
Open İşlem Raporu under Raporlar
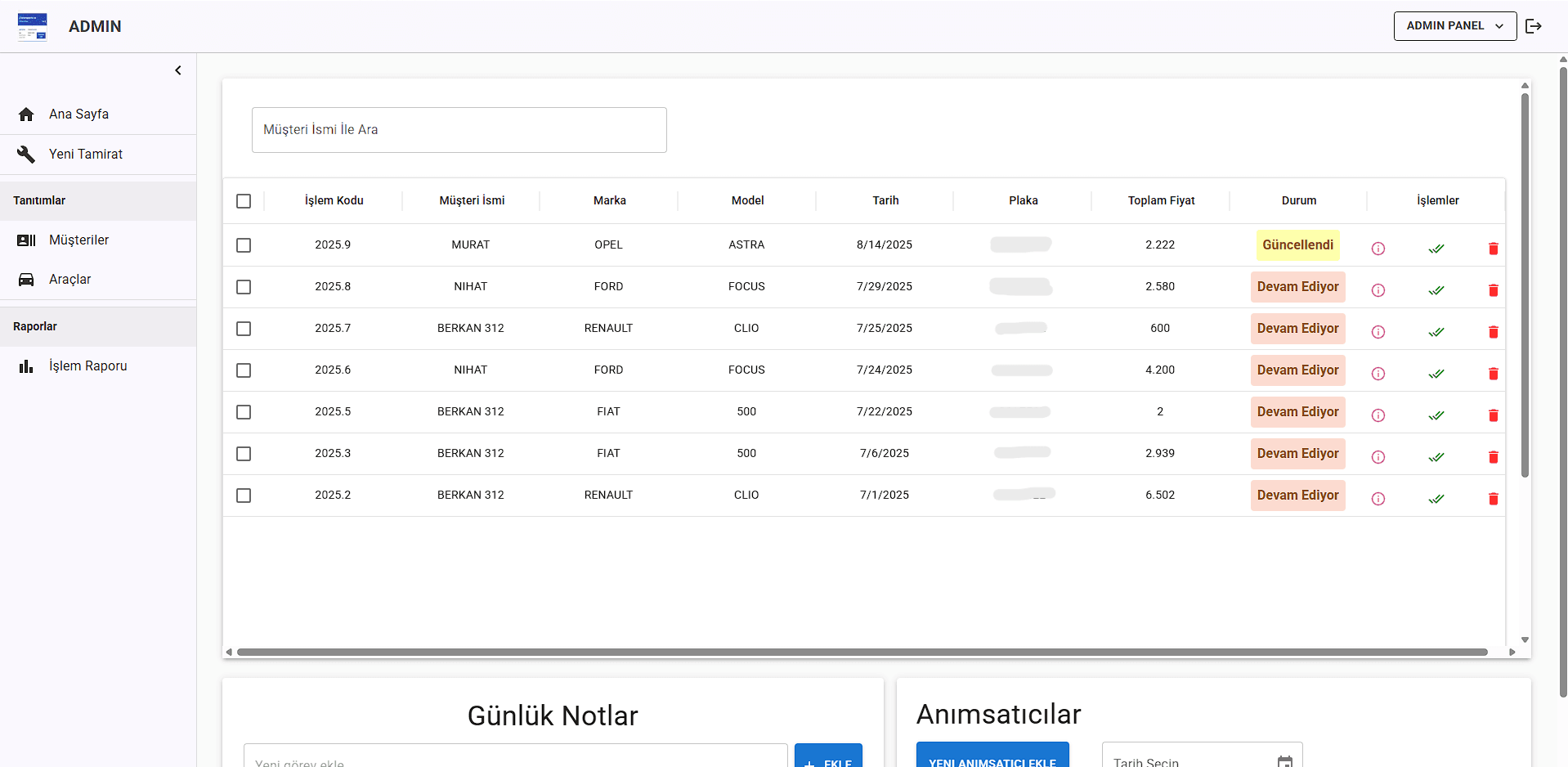[87, 366]
